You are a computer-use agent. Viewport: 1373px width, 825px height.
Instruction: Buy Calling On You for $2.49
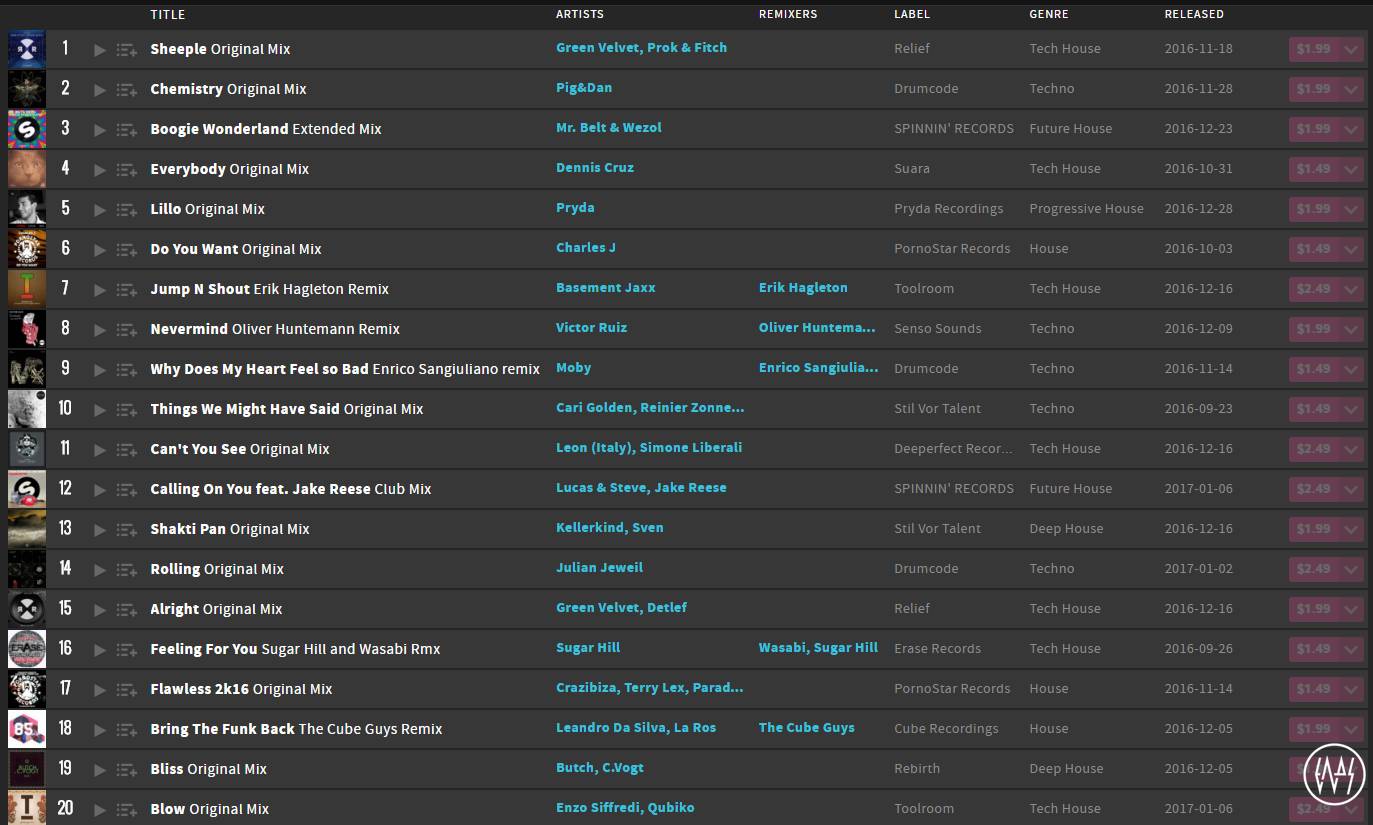(x=1314, y=489)
